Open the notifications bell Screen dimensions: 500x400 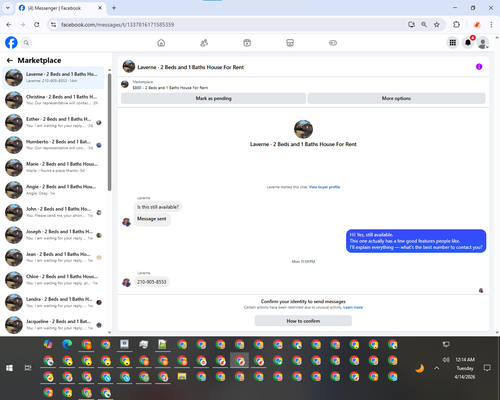tap(468, 43)
